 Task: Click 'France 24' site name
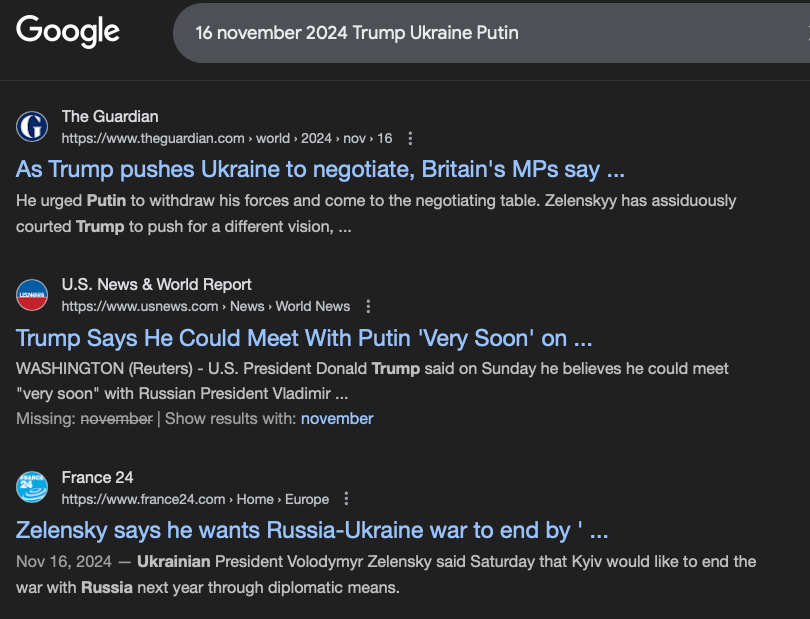98,477
